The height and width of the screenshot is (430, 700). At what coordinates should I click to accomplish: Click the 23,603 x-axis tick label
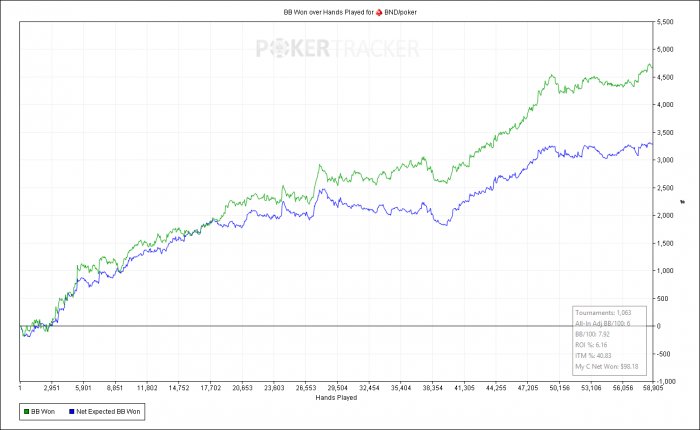point(274,388)
